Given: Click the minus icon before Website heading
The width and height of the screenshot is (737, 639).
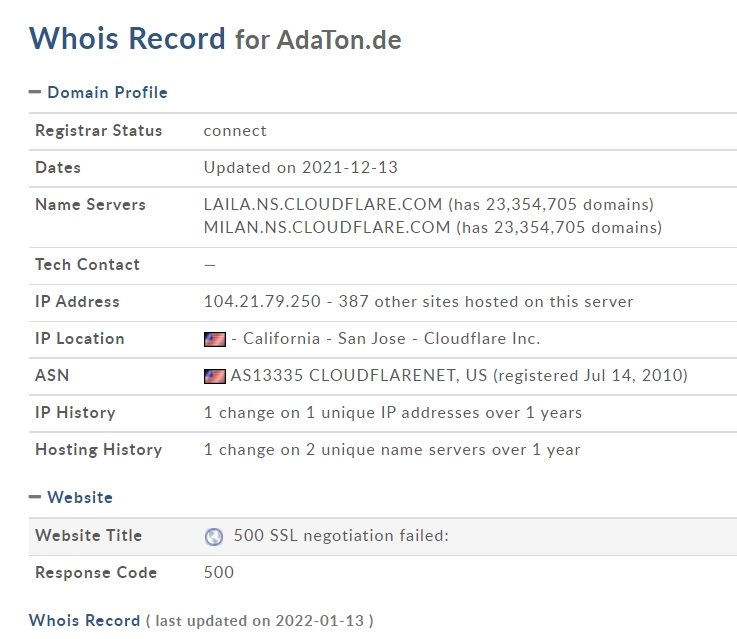Looking at the screenshot, I should click(35, 497).
